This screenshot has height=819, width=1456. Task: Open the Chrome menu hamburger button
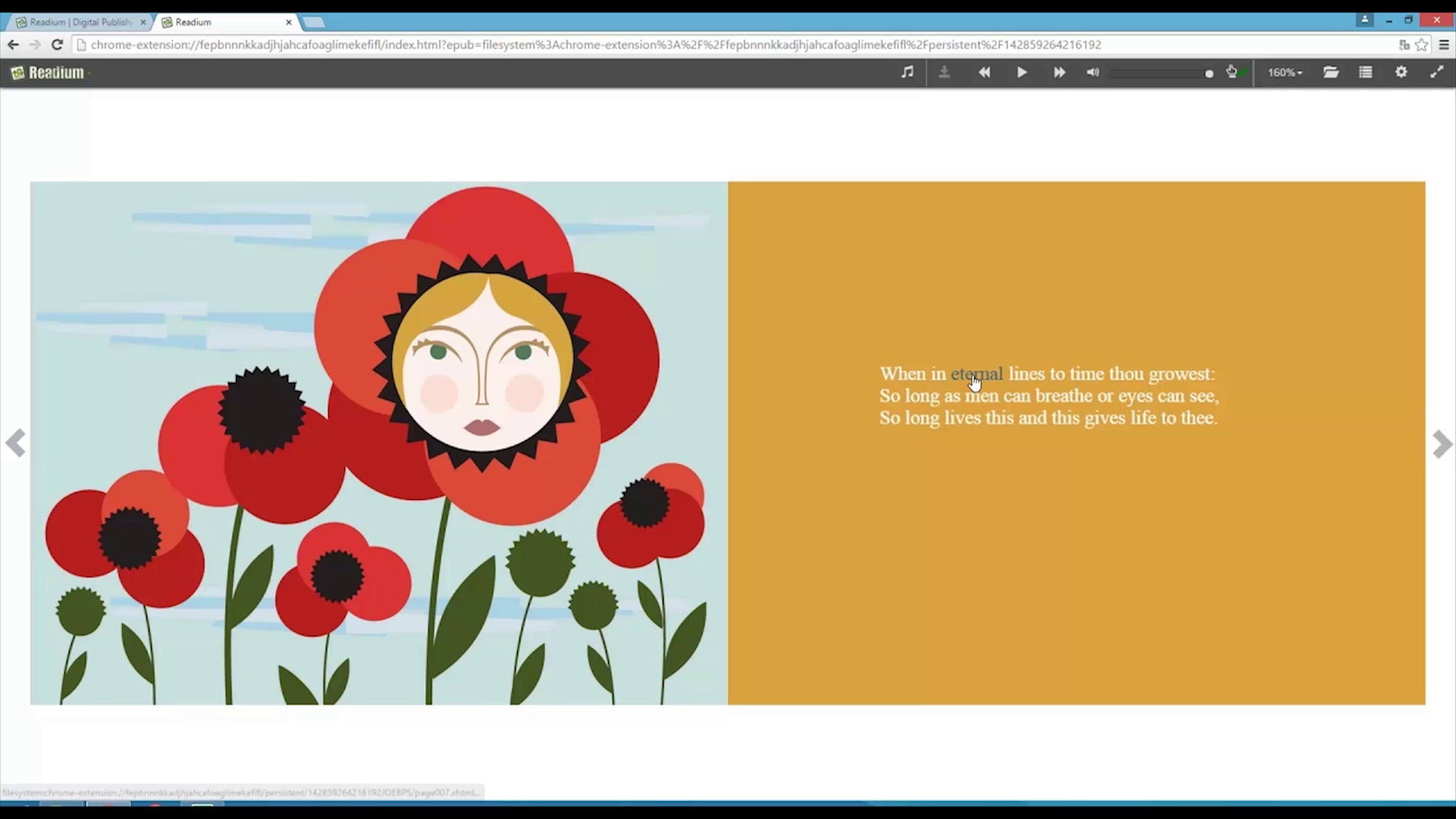(x=1444, y=45)
